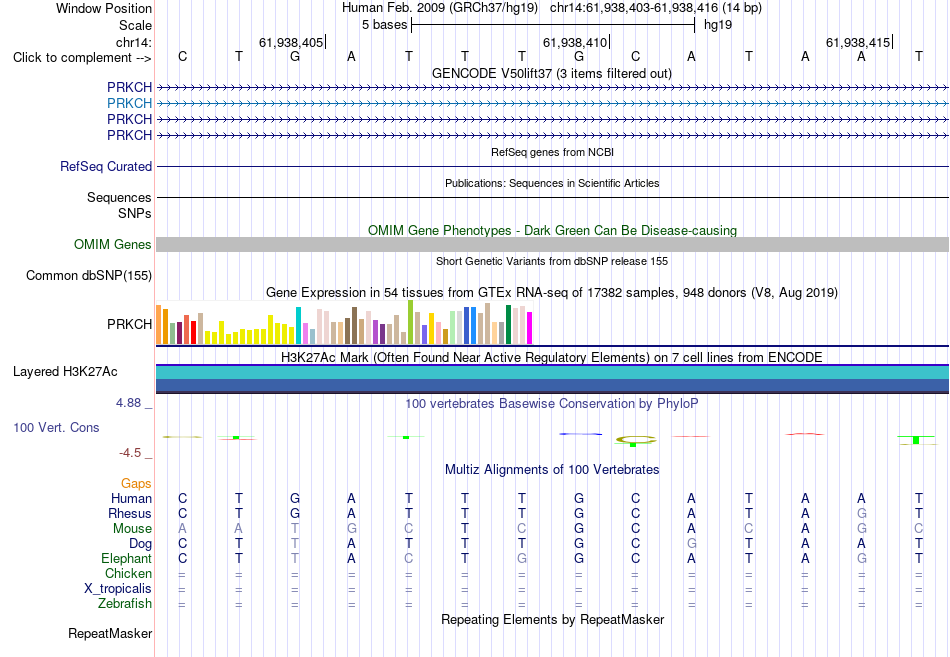Click the turquoise H3K27Ac signal band
The width and height of the screenshot is (950, 657).
(552, 372)
